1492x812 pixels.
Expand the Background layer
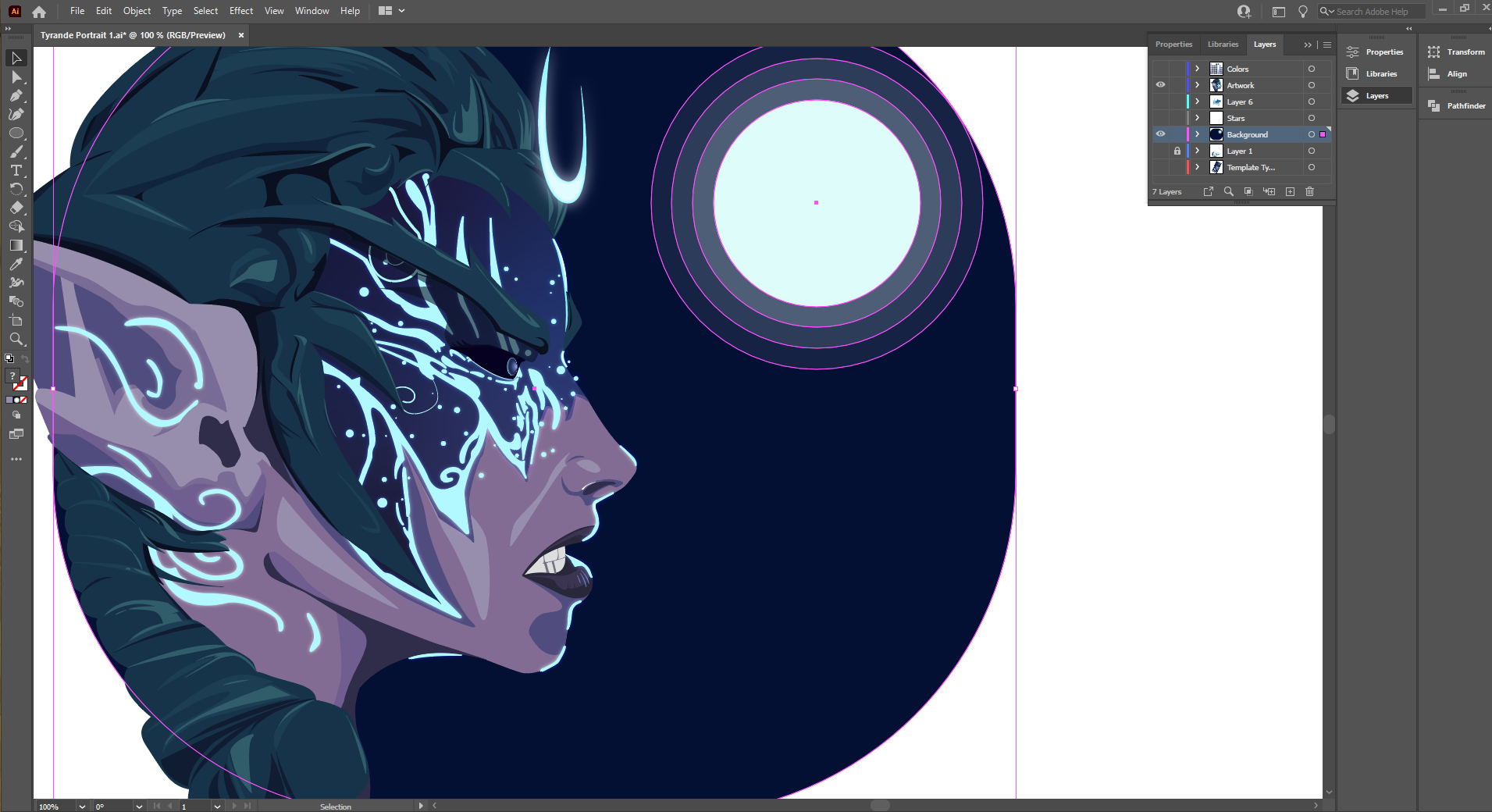click(x=1197, y=134)
